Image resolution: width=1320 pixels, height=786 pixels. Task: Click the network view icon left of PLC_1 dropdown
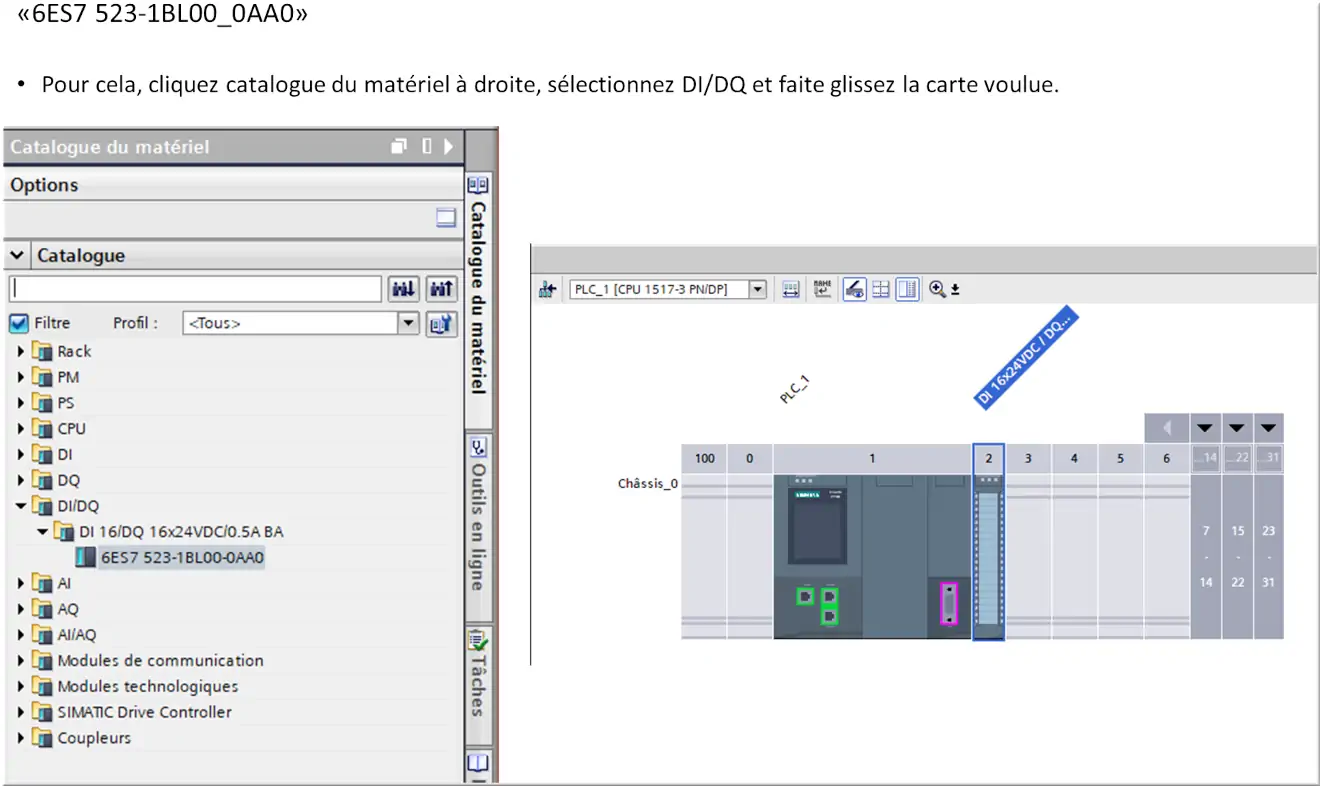coord(547,289)
